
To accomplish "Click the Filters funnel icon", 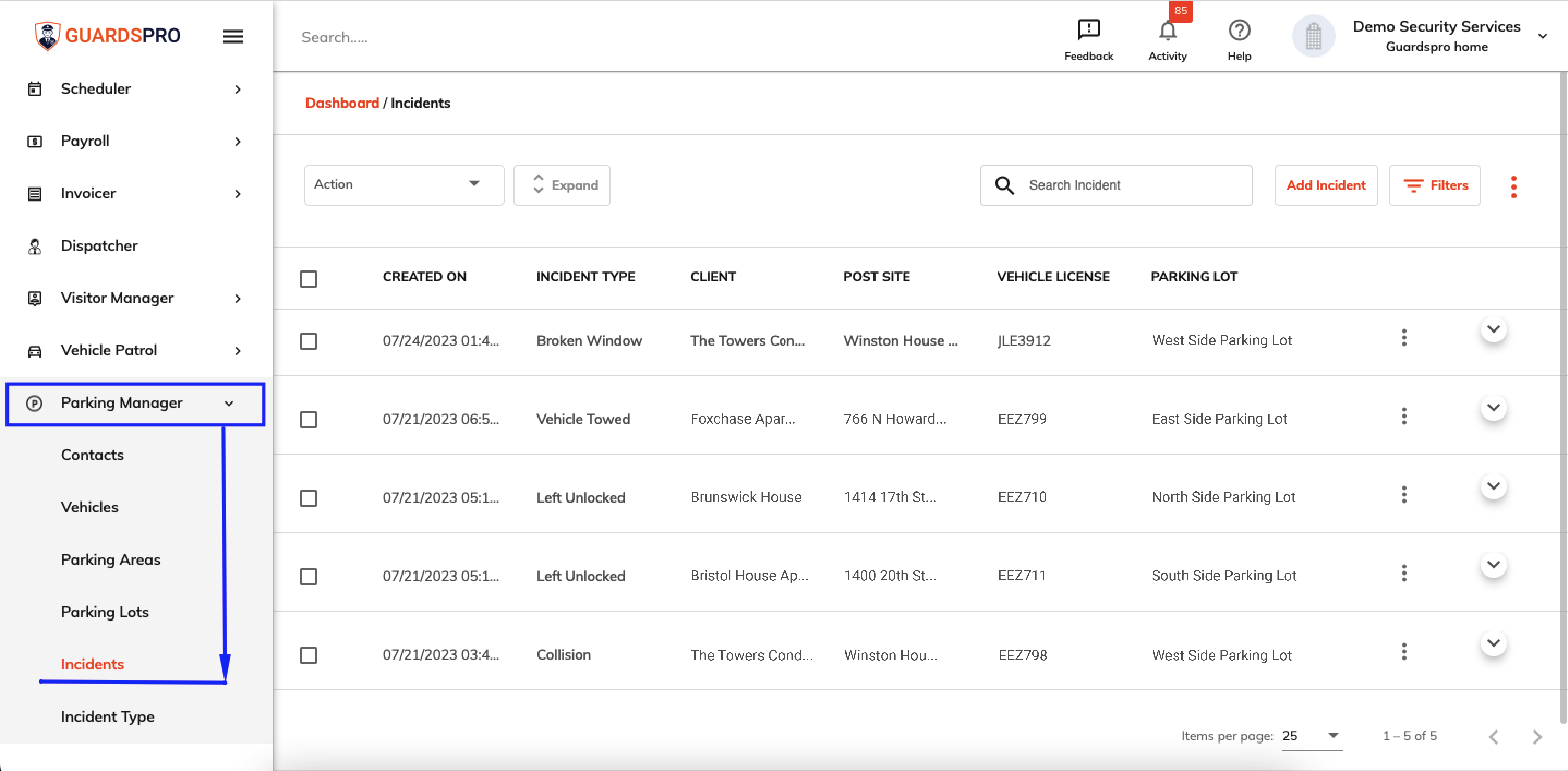I will point(1413,185).
